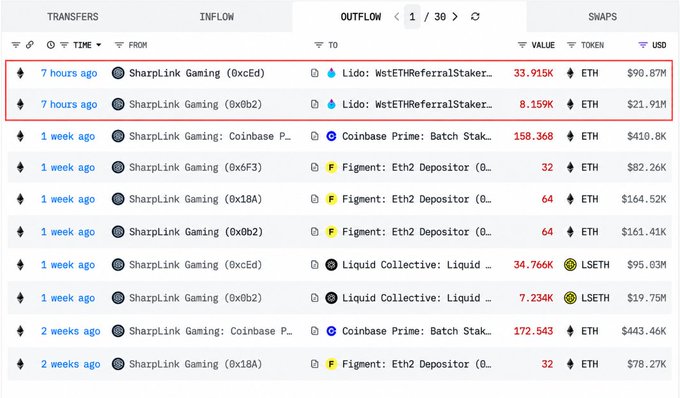This screenshot has width=680, height=398.
Task: Click ETH token icon on $443.46K row
Action: pos(570,331)
